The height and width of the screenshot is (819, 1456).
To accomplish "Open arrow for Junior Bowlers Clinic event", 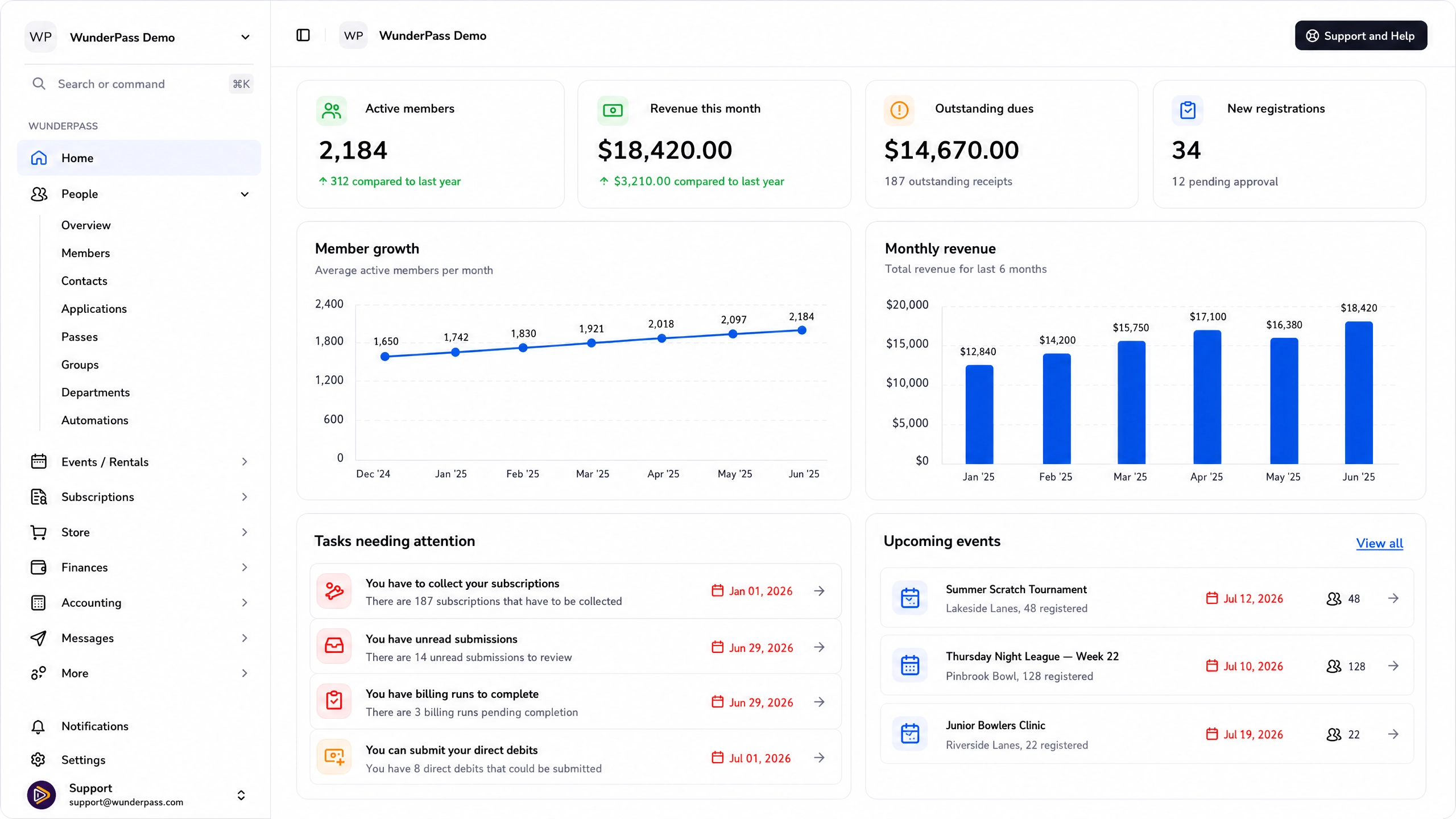I will [x=1393, y=734].
